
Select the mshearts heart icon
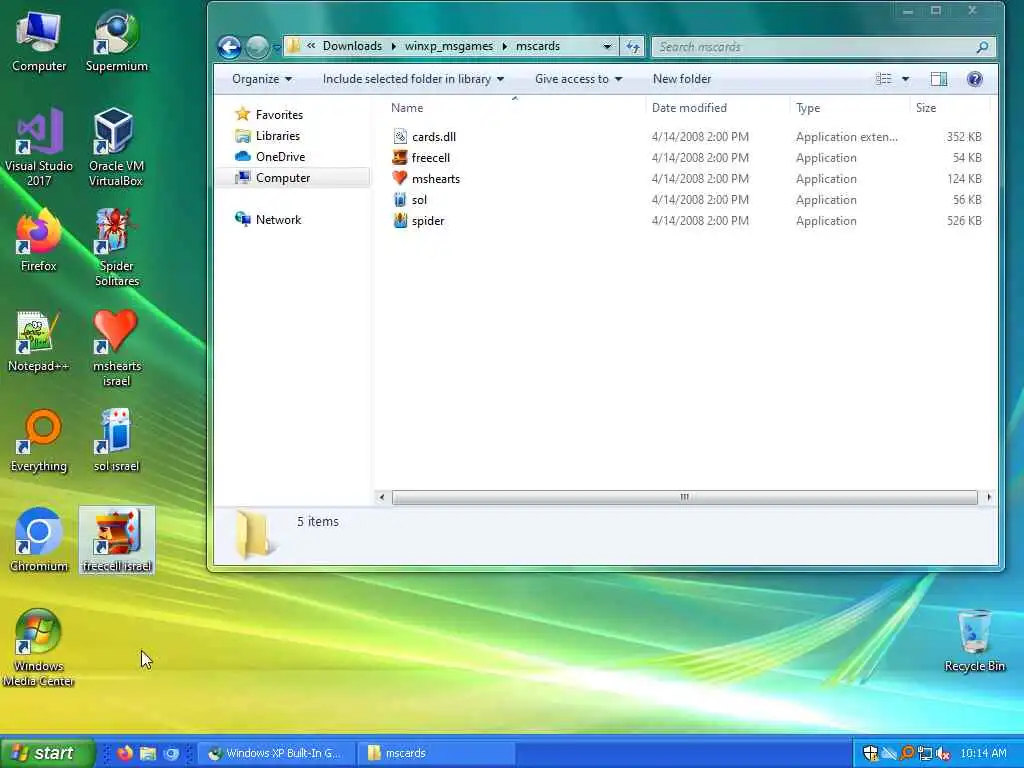click(400, 178)
